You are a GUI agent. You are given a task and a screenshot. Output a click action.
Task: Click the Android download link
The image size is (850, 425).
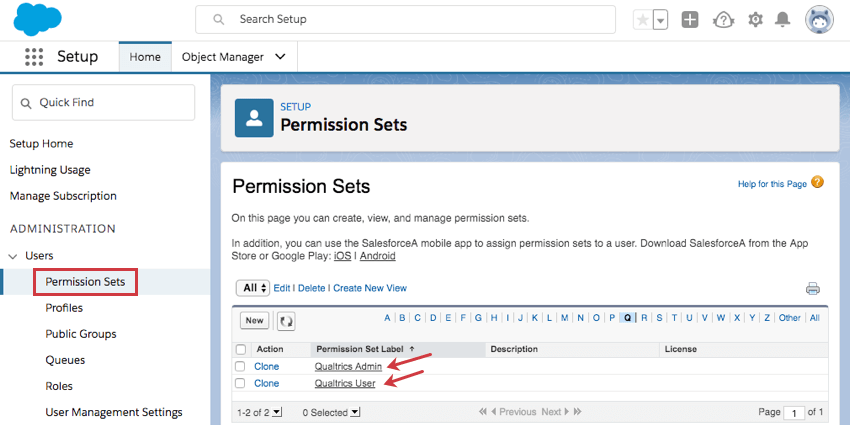tap(377, 256)
